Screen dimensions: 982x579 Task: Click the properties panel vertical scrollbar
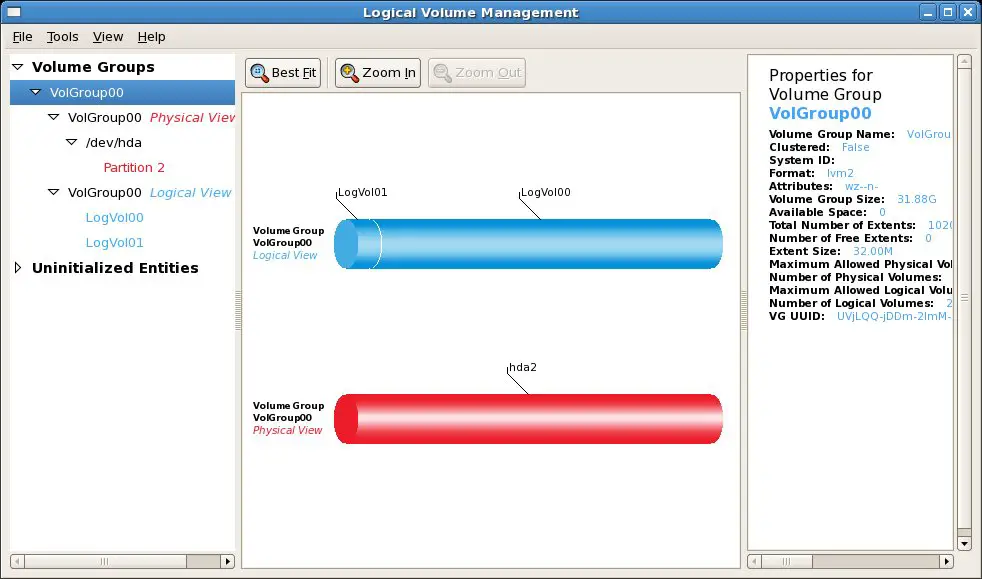tap(964, 300)
